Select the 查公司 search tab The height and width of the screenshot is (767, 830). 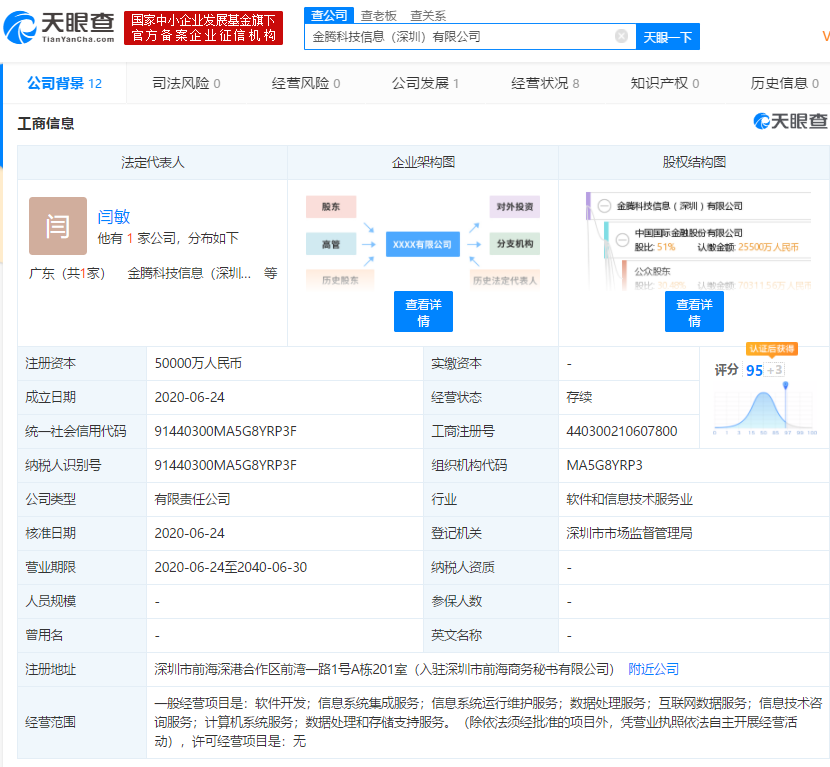pos(329,15)
